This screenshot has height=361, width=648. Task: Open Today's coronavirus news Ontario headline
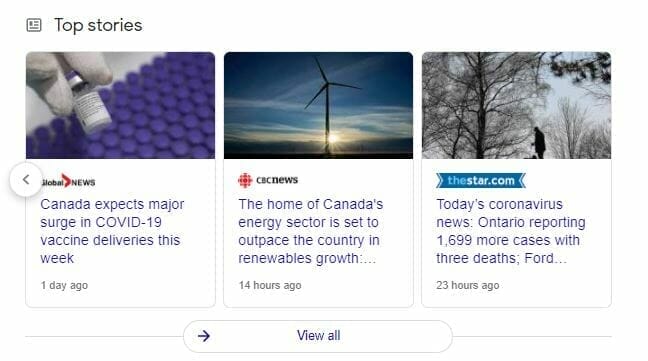click(x=511, y=231)
